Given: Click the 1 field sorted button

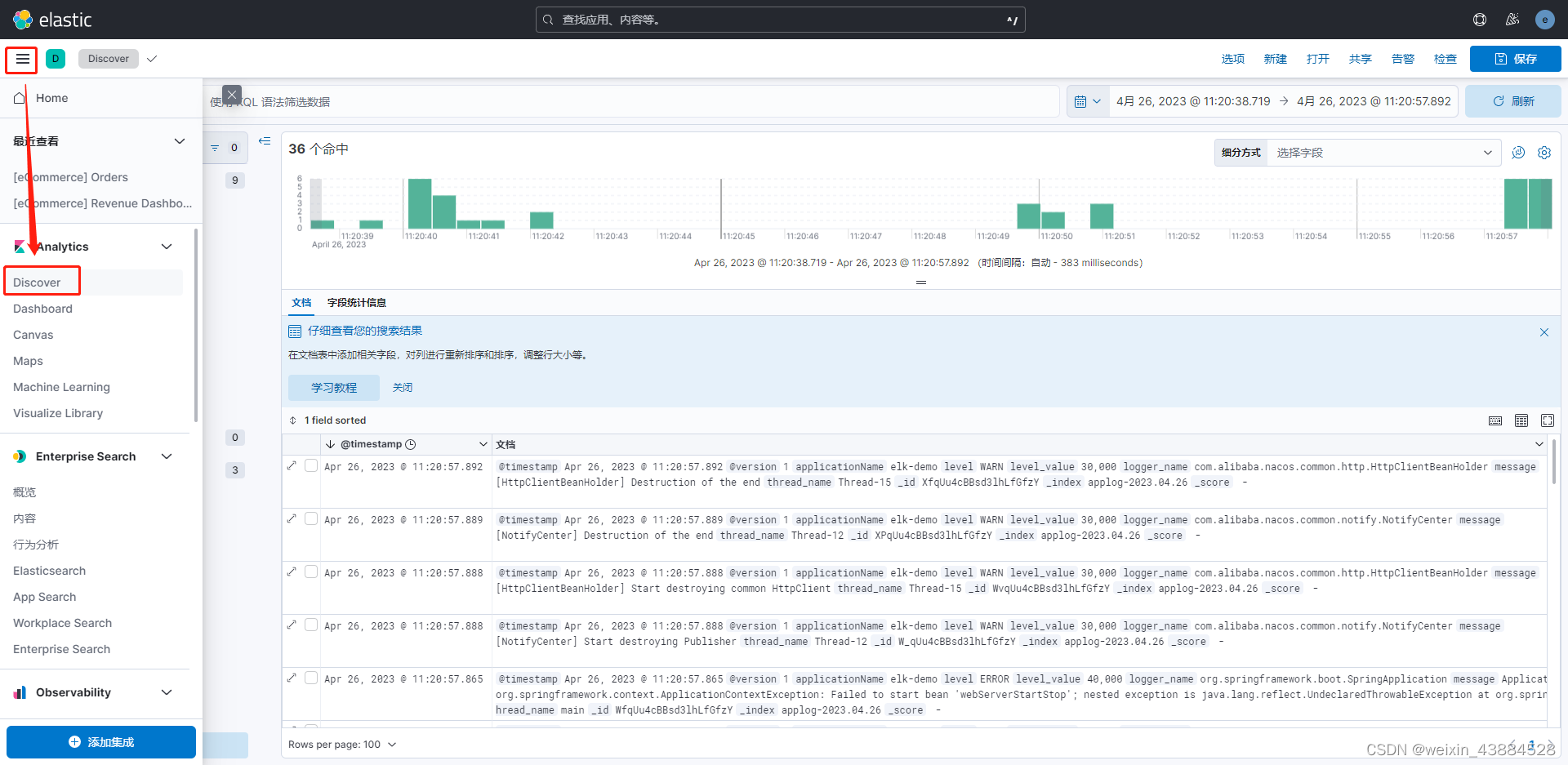Looking at the screenshot, I should (327, 420).
